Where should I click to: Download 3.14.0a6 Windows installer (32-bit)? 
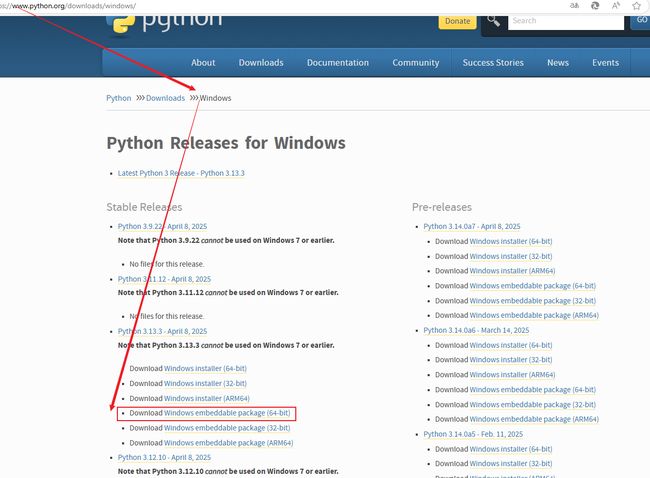[x=511, y=360]
